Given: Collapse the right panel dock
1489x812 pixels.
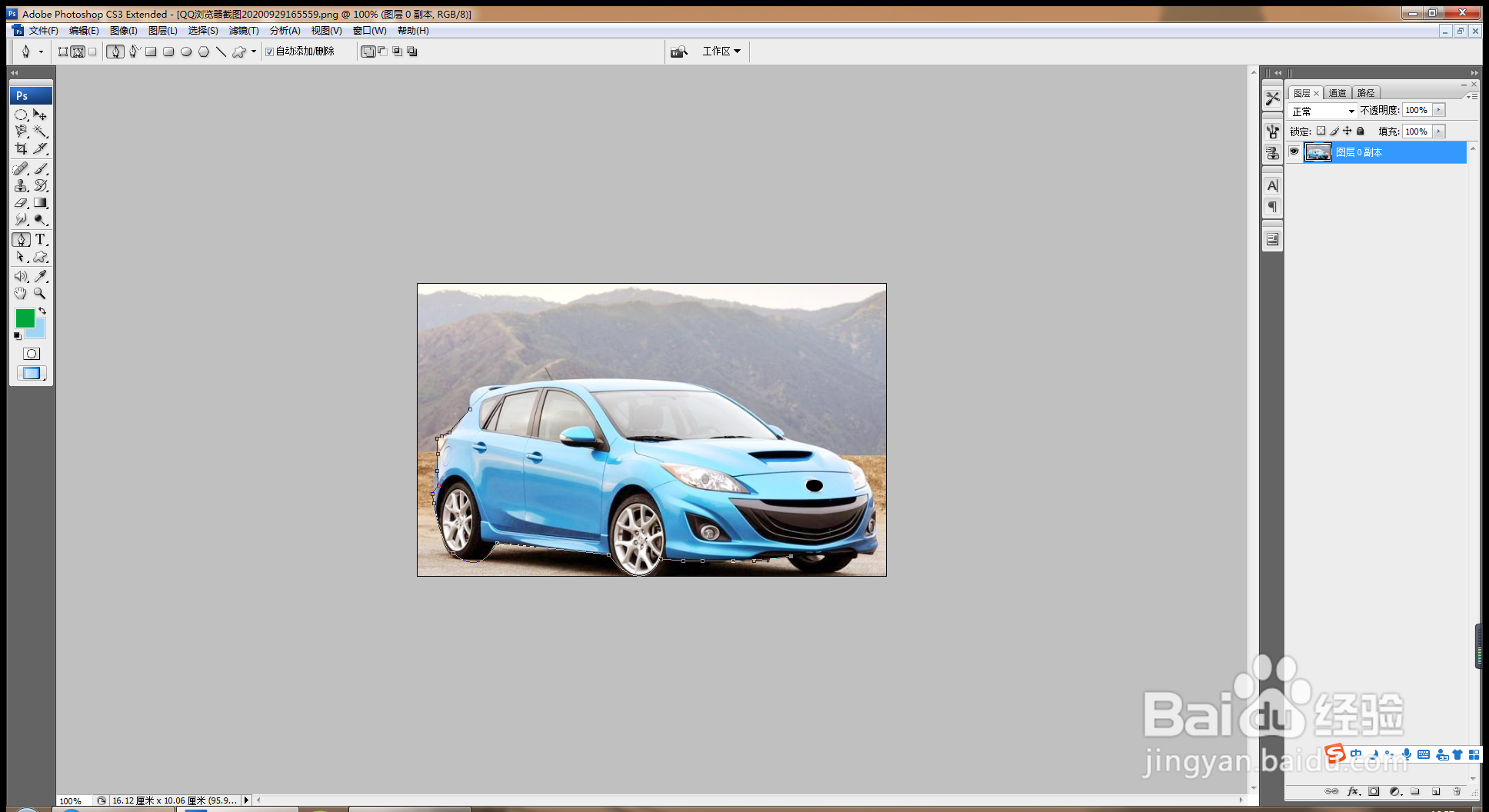Looking at the screenshot, I should coord(1474,73).
